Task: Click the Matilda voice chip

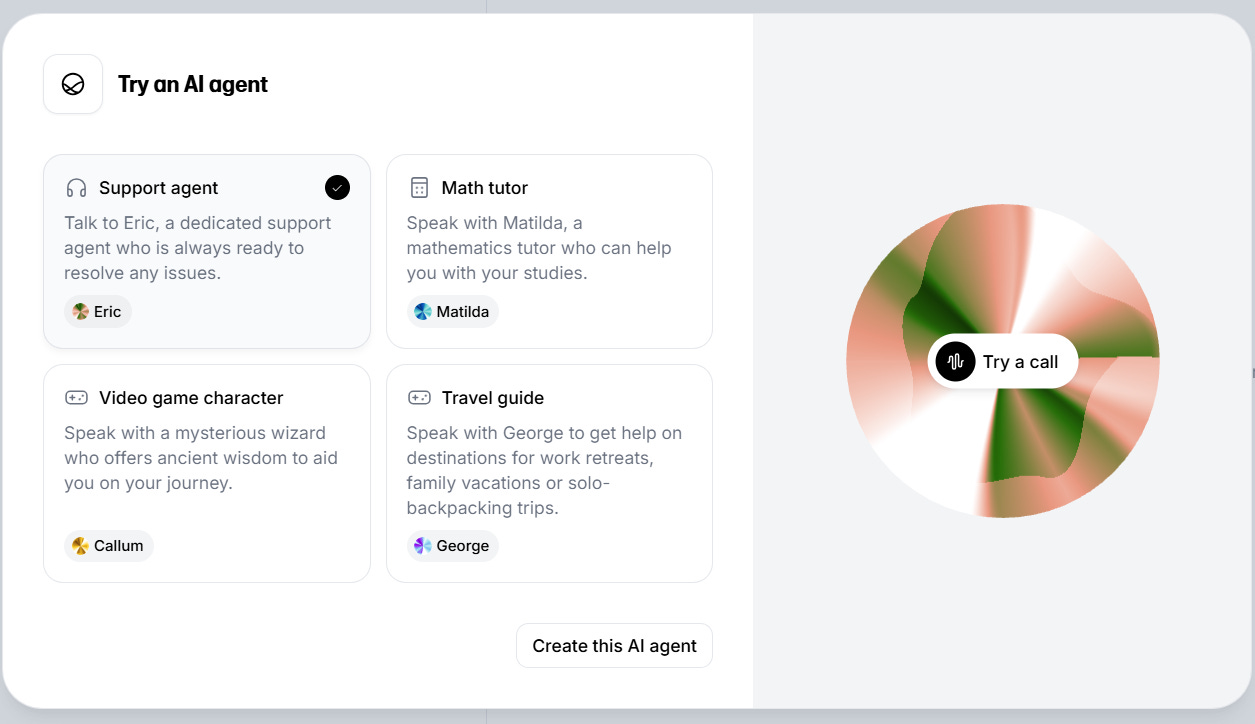Action: pos(452,311)
